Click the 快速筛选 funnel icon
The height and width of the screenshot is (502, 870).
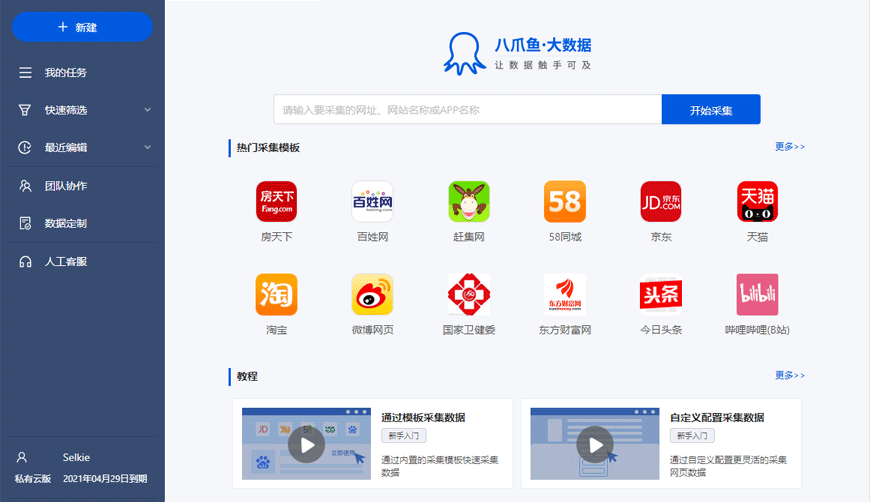tap(25, 110)
